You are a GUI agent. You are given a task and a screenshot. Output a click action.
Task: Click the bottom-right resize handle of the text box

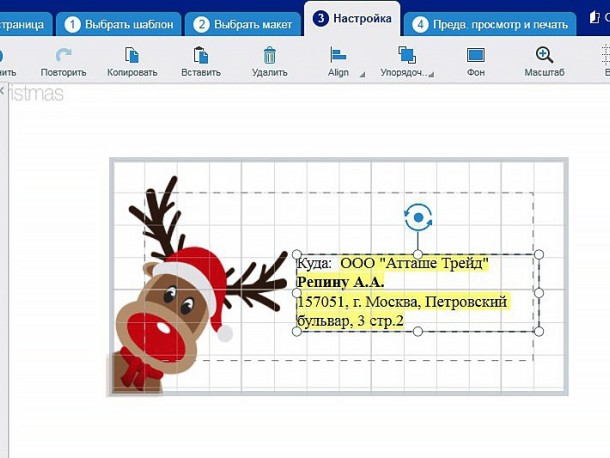click(539, 331)
